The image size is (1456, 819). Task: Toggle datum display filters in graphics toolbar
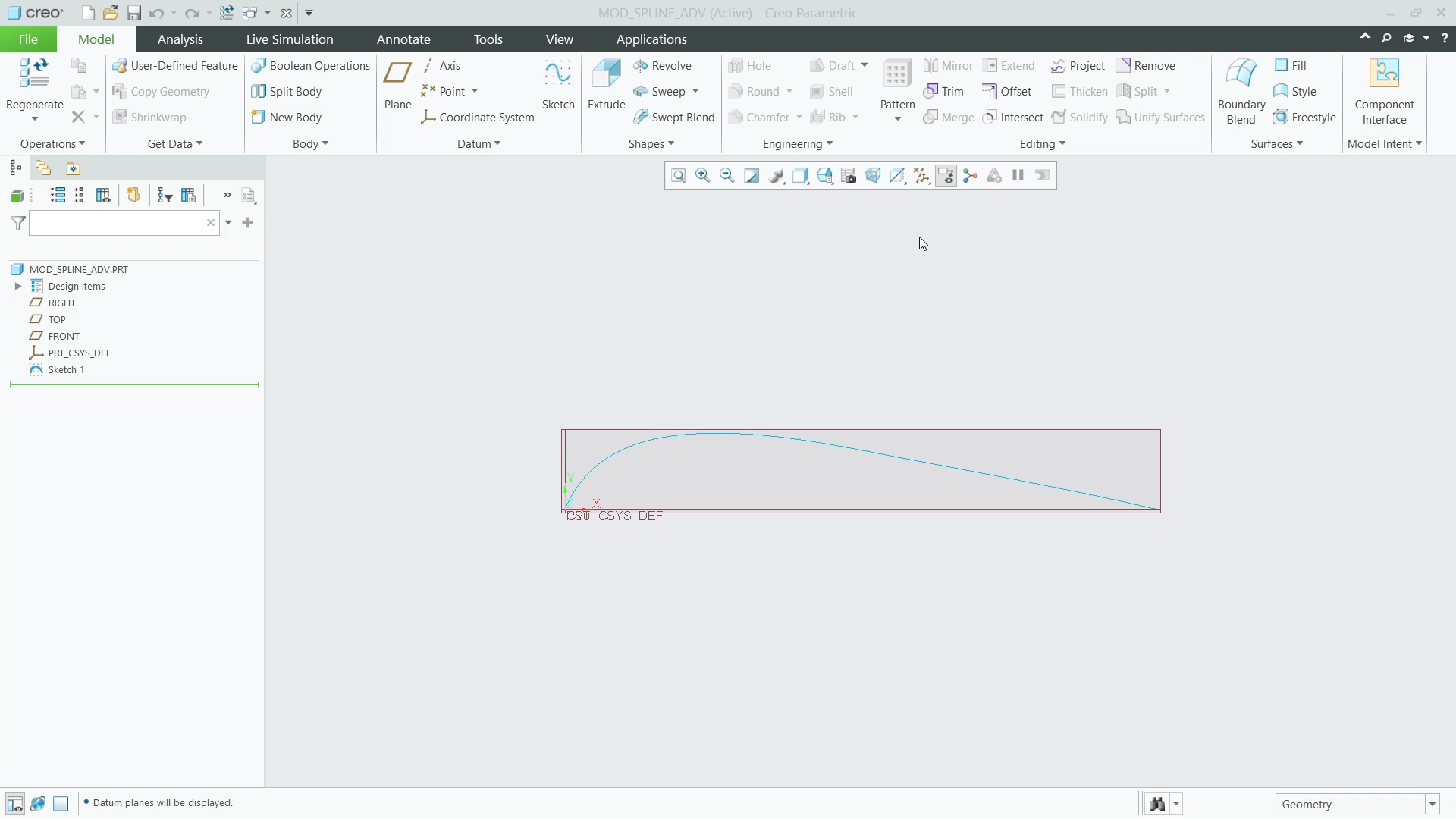(921, 176)
